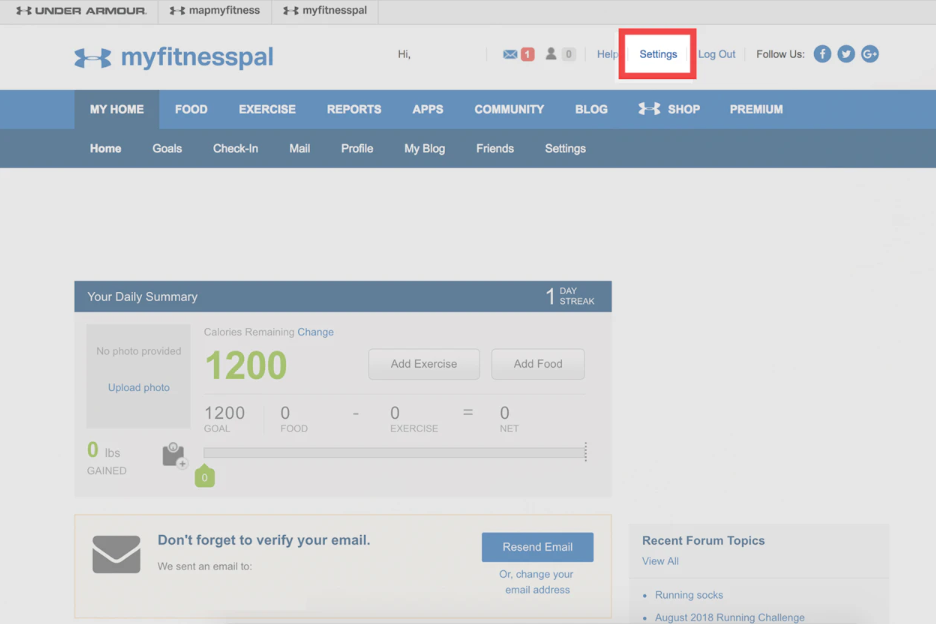The width and height of the screenshot is (936, 624).
Task: Click the Settings link in header
Action: click(x=658, y=54)
